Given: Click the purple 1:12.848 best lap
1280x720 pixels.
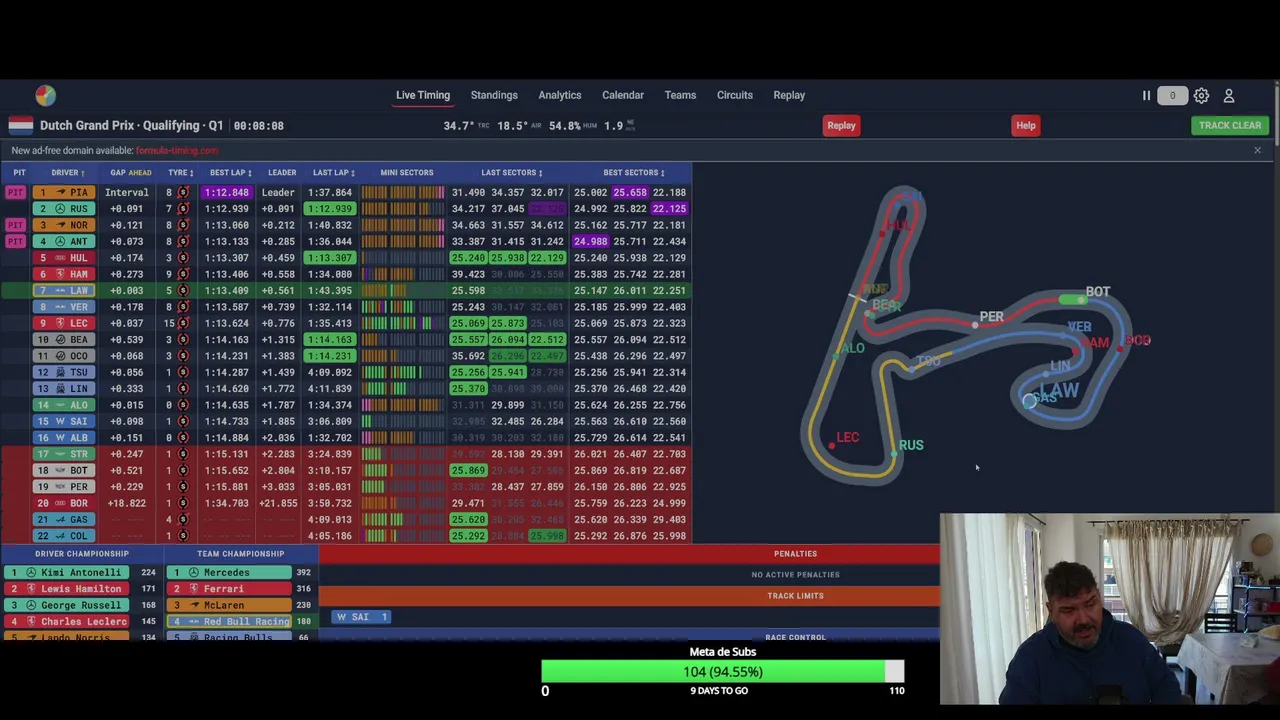Looking at the screenshot, I should [x=227, y=192].
